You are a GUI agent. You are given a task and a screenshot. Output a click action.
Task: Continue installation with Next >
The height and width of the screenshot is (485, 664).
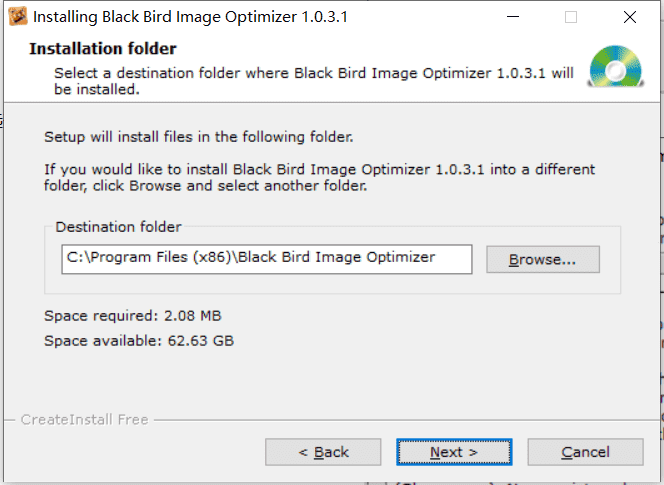[x=454, y=452]
